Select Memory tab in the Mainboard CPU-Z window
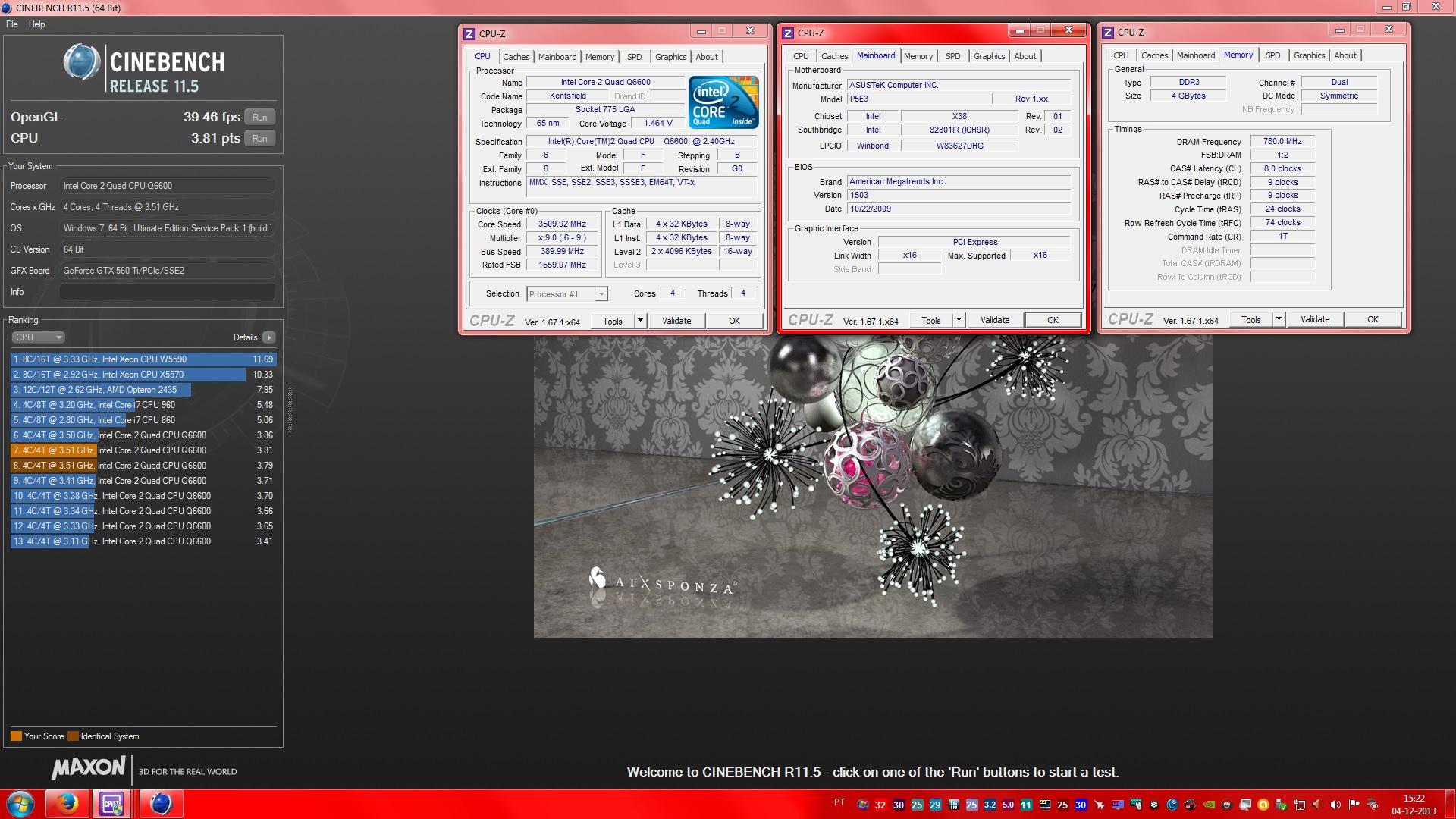 point(918,56)
